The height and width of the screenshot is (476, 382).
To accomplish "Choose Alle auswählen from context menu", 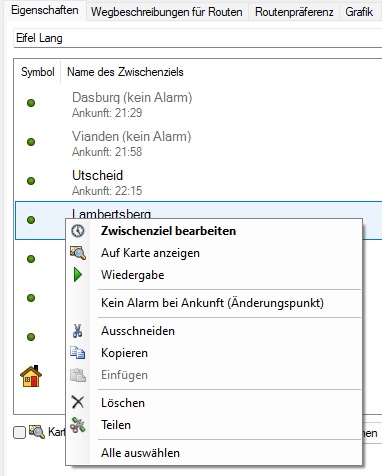I will pos(140,453).
